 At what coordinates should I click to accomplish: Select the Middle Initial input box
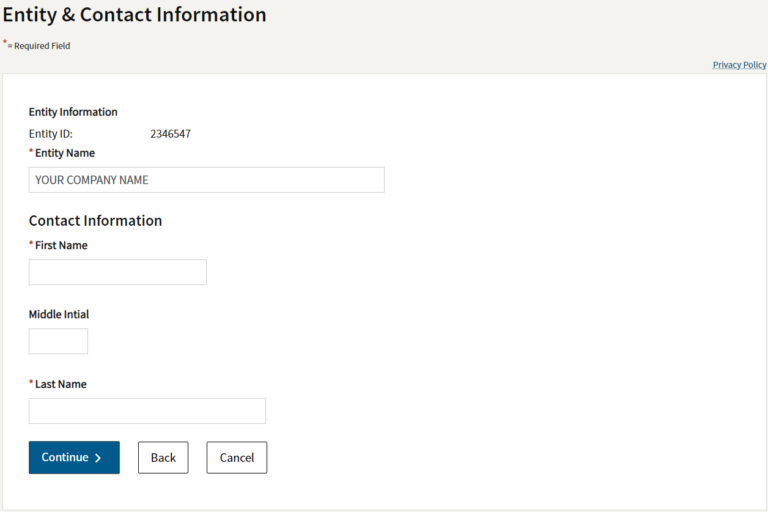(x=58, y=341)
